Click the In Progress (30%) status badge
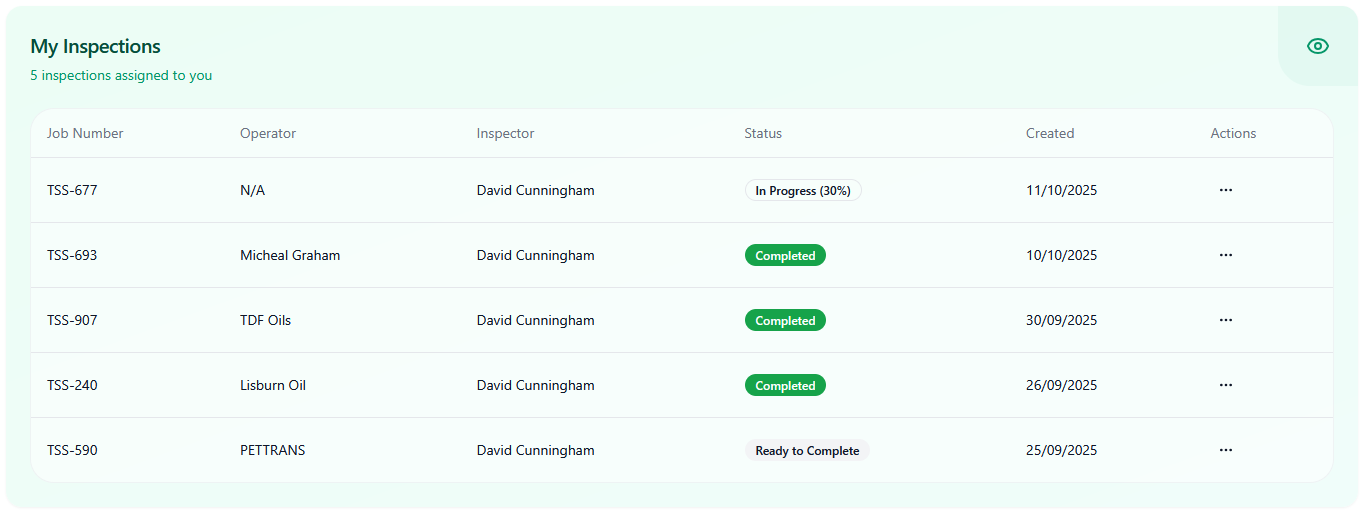This screenshot has width=1368, height=519. (803, 191)
